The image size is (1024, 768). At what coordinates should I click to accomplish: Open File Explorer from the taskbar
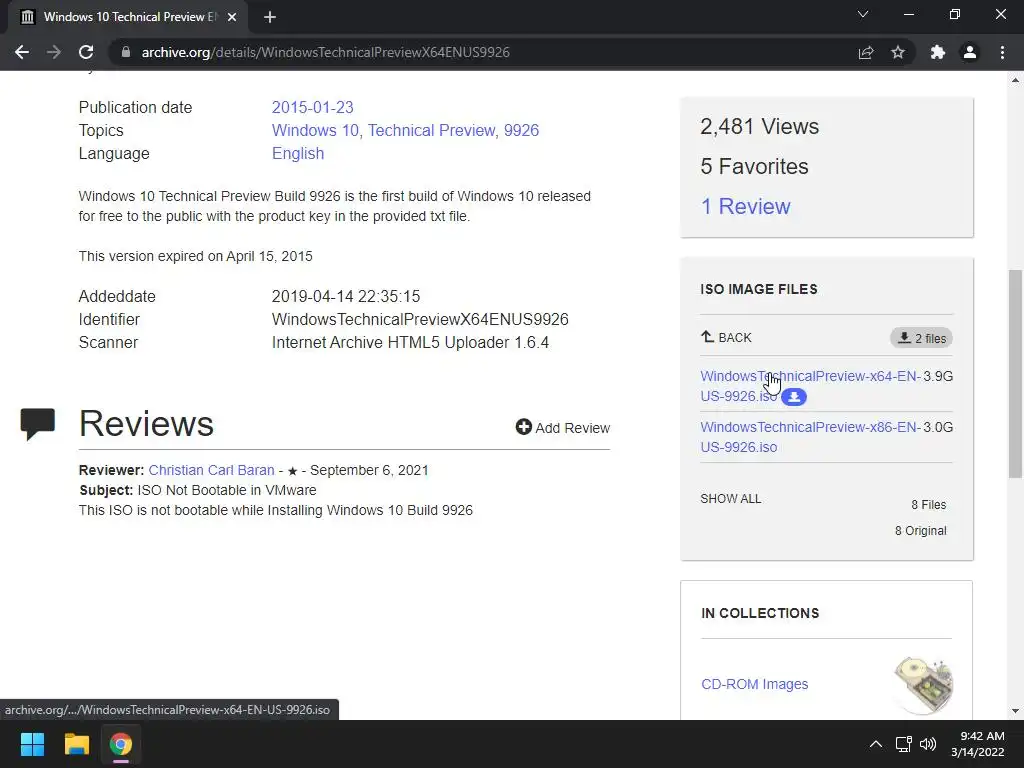(x=76, y=744)
